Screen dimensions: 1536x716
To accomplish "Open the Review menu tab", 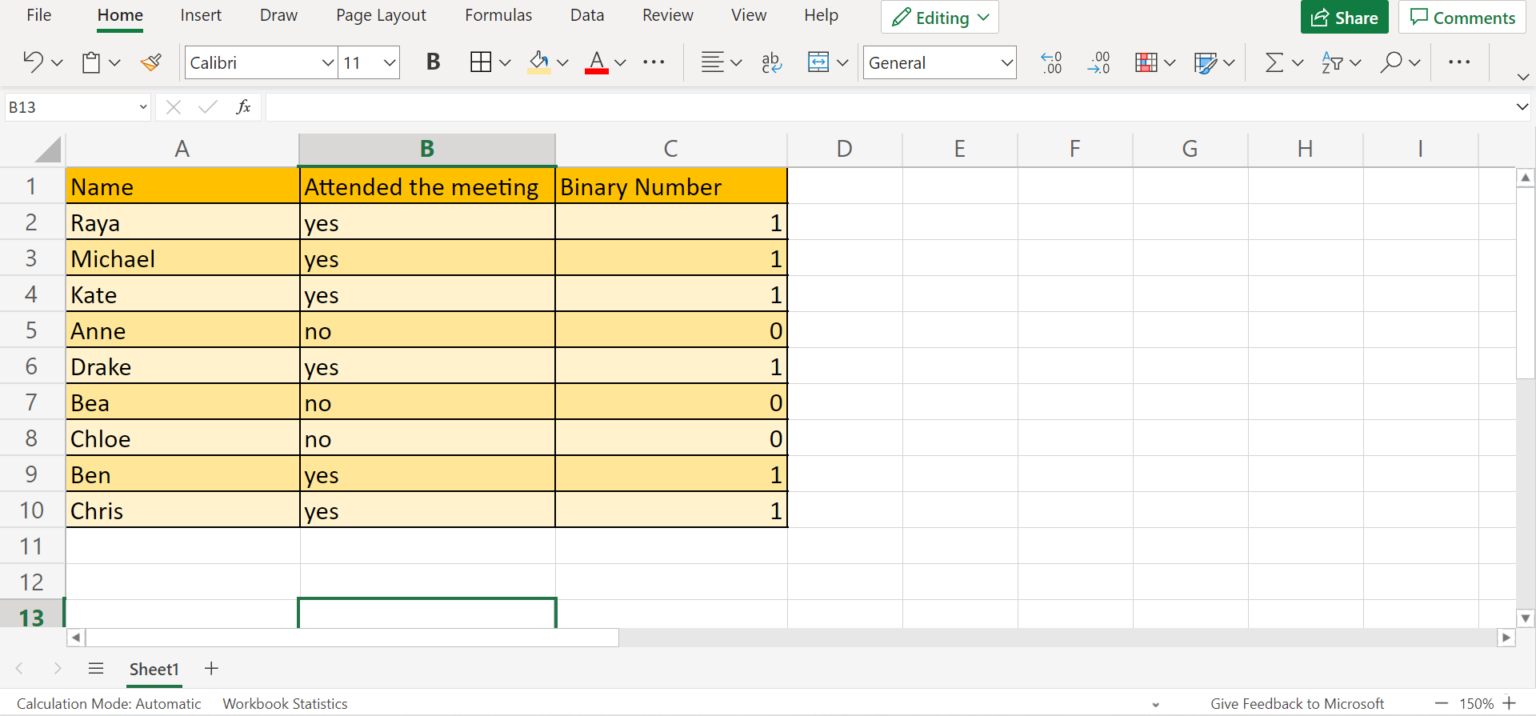I will (667, 15).
